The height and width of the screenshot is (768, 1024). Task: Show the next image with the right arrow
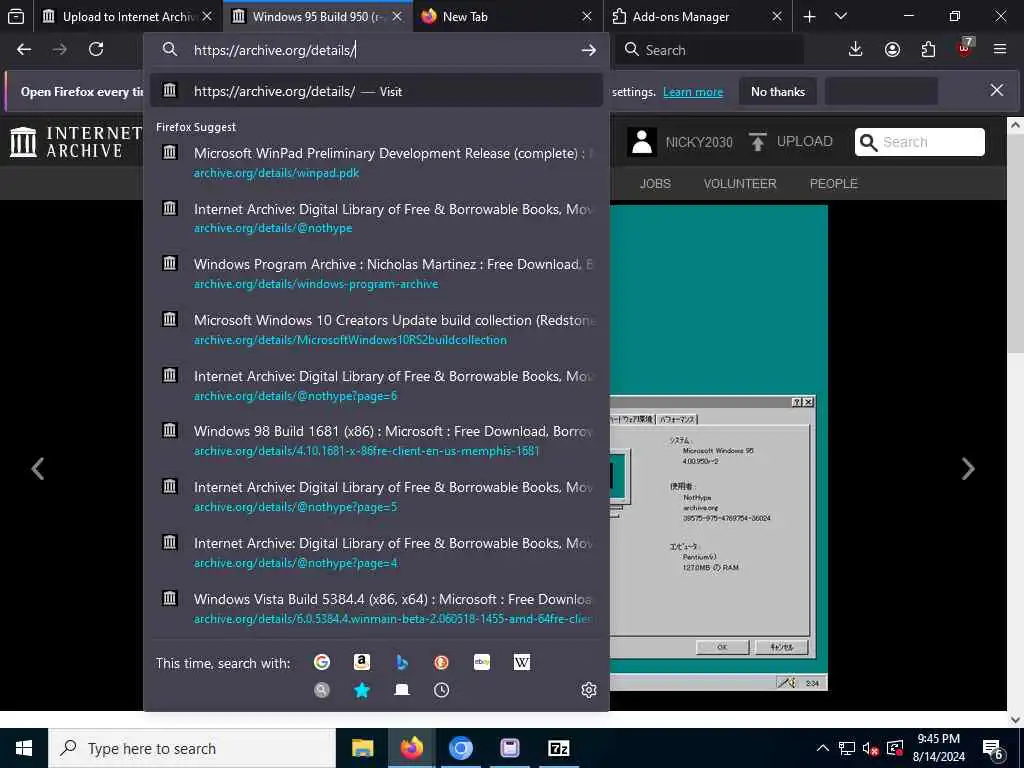[x=968, y=468]
